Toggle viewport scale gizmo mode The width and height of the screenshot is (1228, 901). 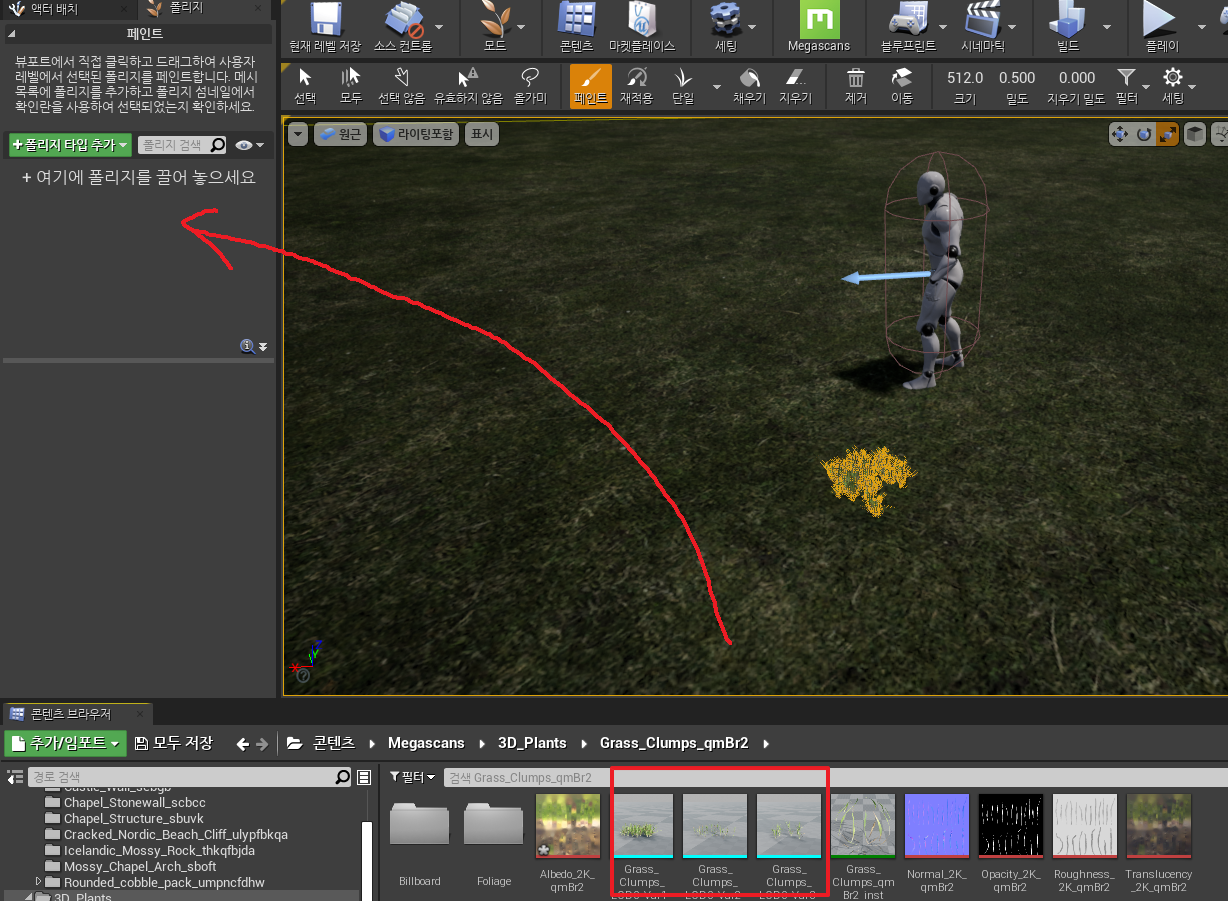pos(1167,134)
